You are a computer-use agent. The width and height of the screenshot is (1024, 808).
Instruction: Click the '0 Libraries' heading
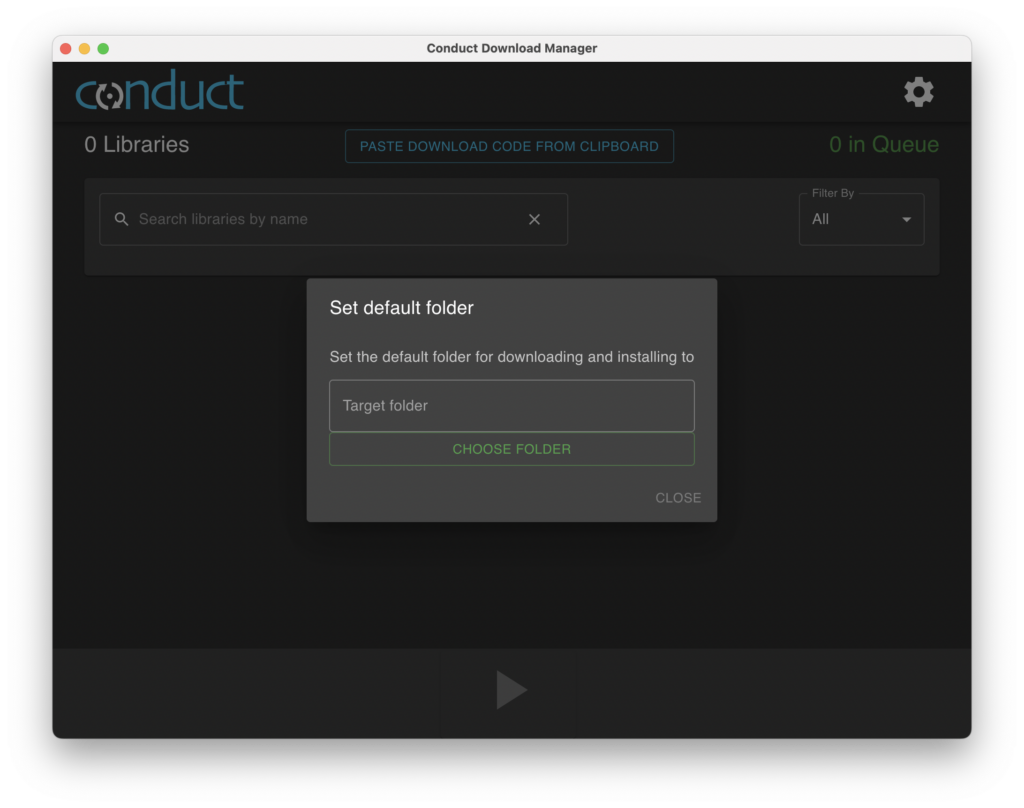pos(137,145)
